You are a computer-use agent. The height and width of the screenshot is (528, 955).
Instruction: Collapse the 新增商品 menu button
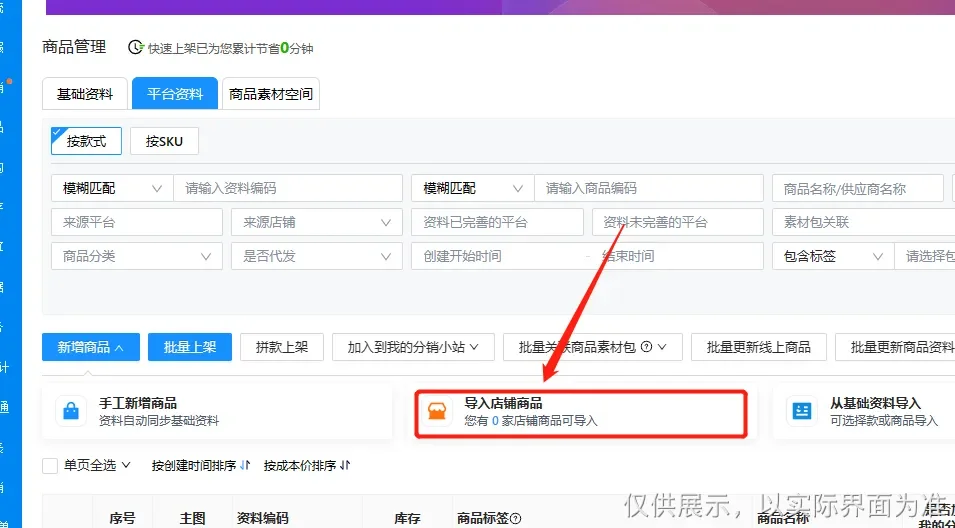coord(91,347)
